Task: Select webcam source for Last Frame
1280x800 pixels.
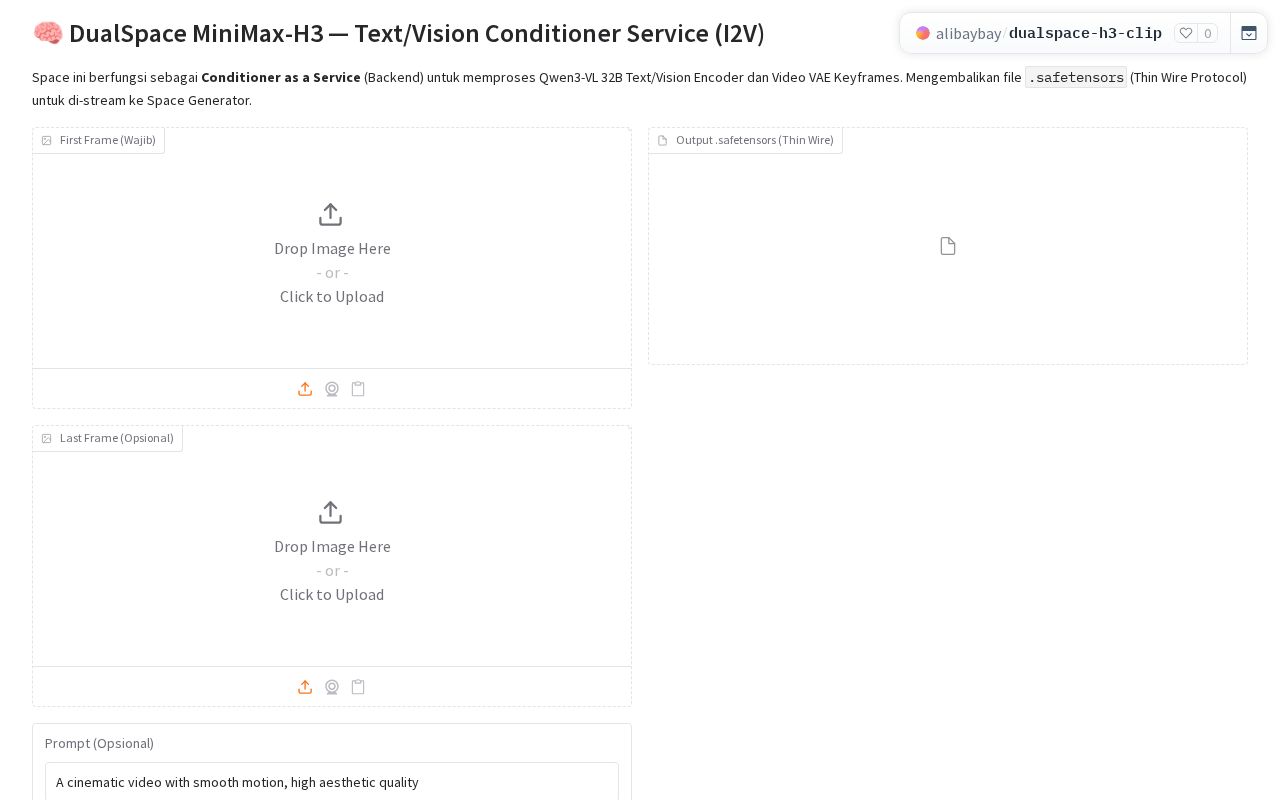Action: click(332, 687)
